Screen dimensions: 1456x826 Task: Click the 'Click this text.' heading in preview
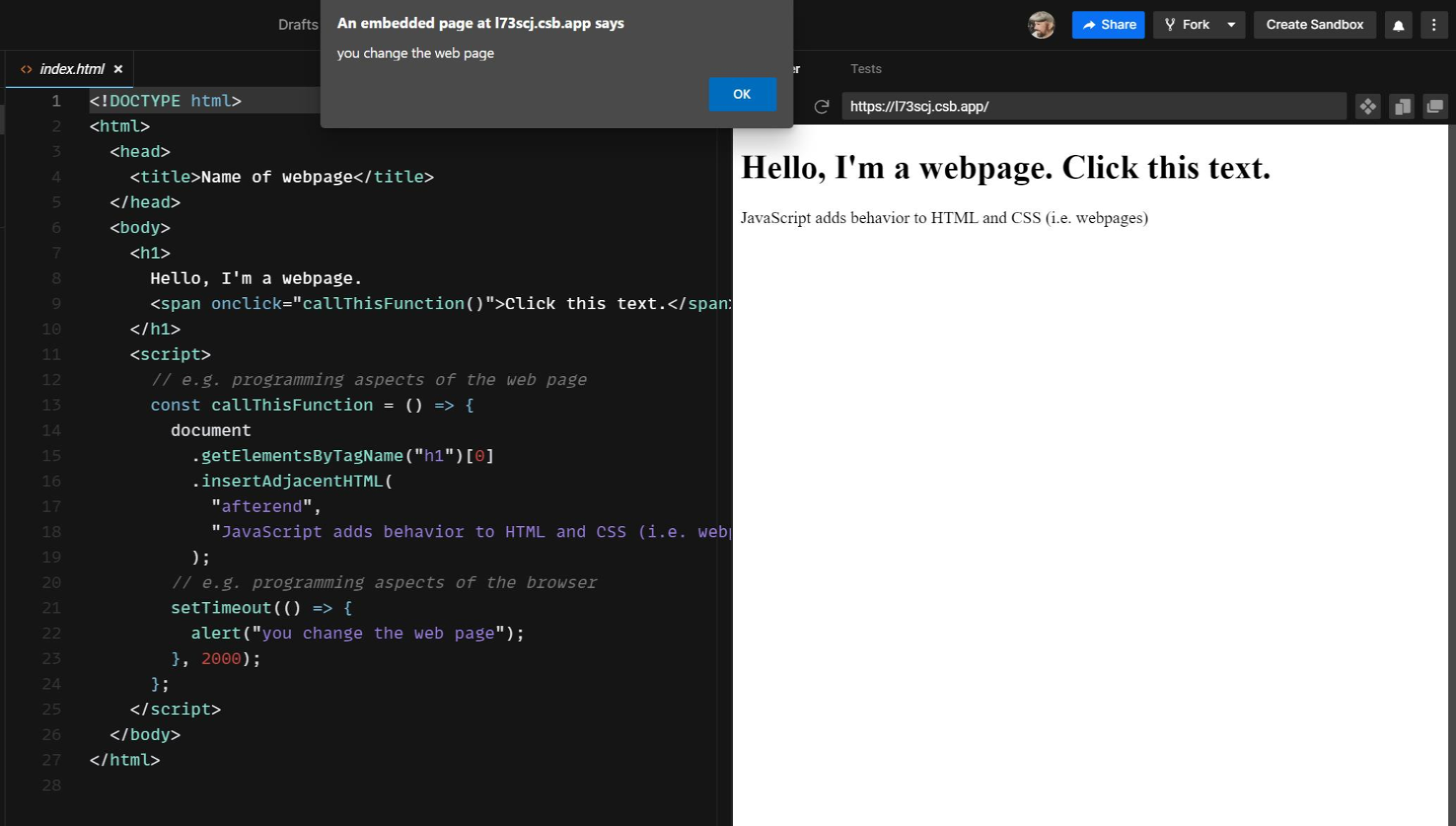pyautogui.click(x=1165, y=168)
